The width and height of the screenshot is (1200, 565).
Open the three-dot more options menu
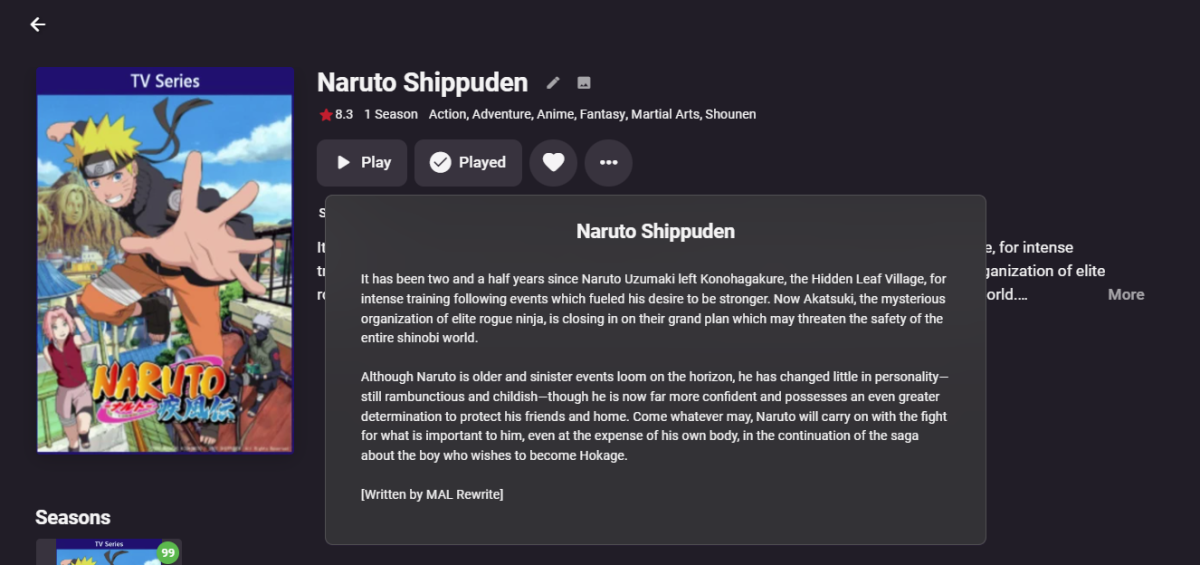pos(608,162)
